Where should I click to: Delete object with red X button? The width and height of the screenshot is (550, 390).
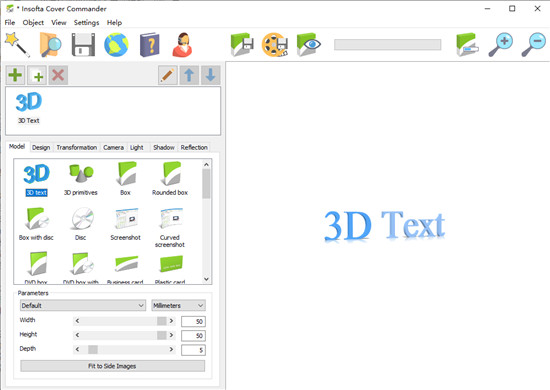tap(58, 75)
